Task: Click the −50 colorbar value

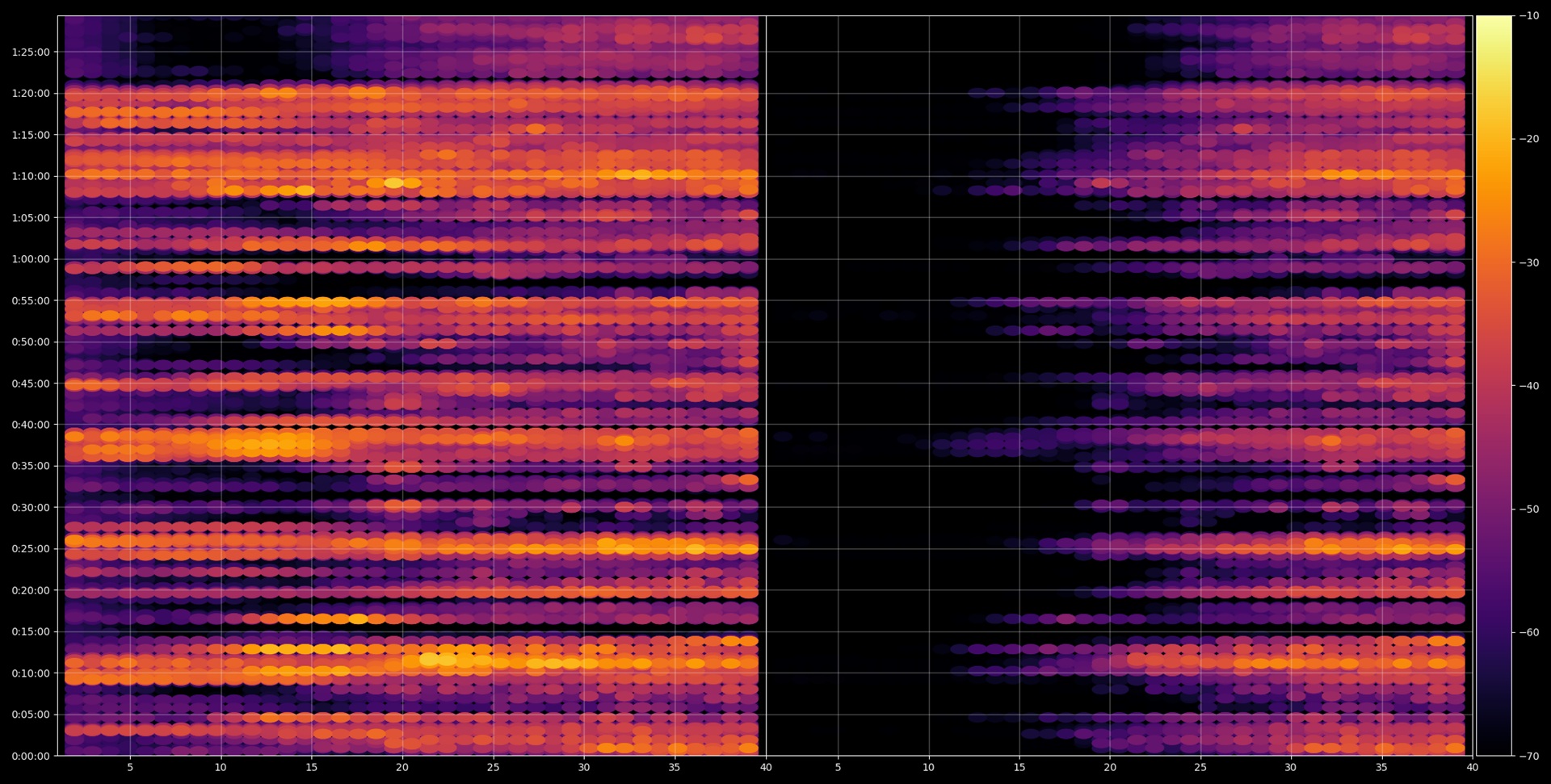Action: (1529, 509)
